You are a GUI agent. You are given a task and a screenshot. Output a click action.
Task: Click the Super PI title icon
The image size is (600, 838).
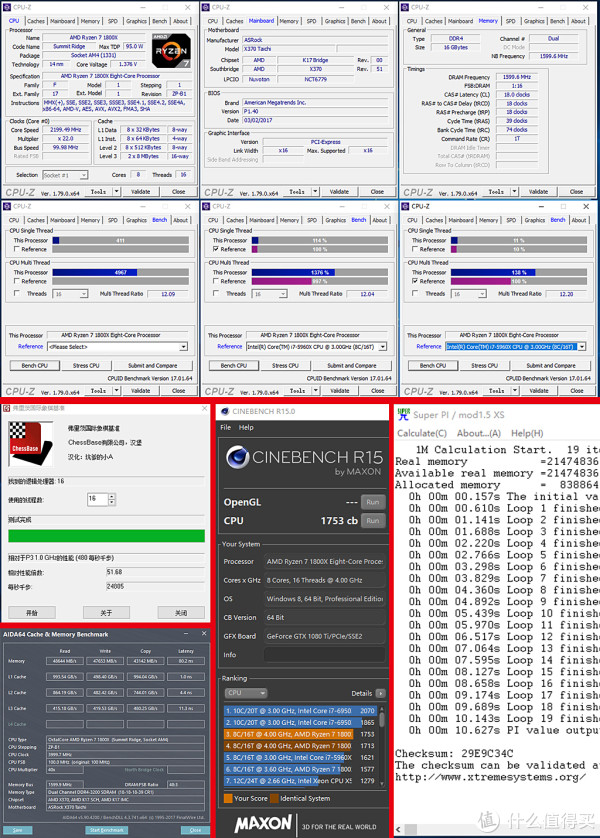click(x=403, y=415)
